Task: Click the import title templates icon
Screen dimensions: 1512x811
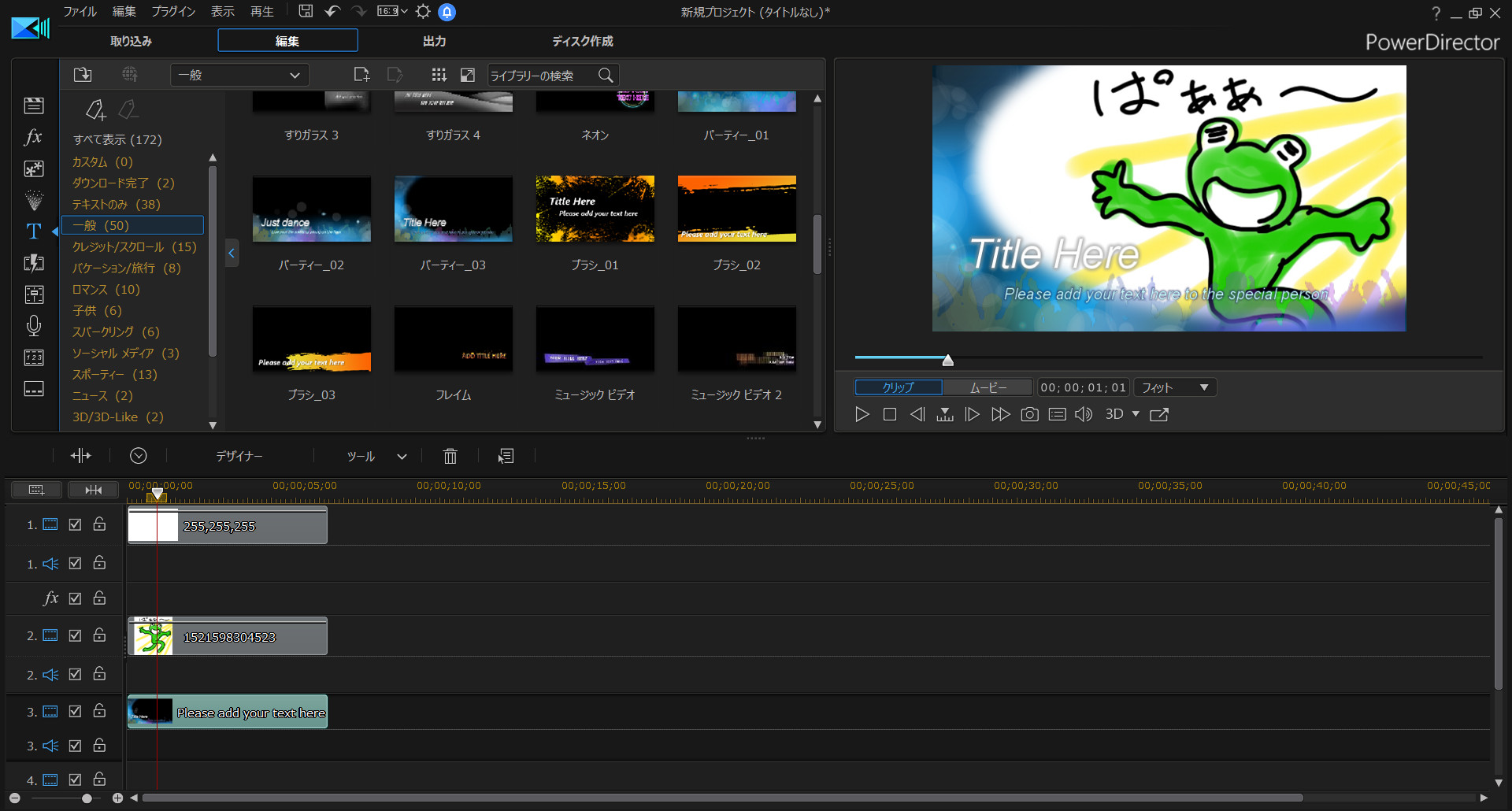Action: tap(83, 75)
